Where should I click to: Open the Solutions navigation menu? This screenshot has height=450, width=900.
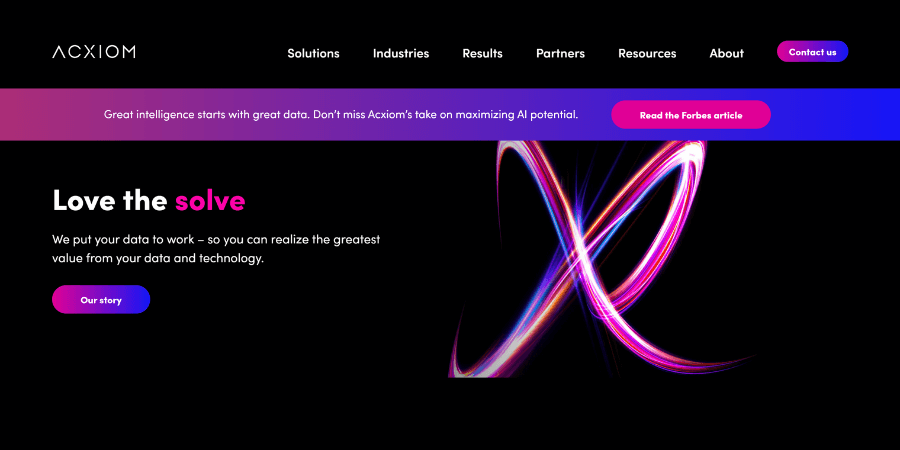pyautogui.click(x=313, y=53)
